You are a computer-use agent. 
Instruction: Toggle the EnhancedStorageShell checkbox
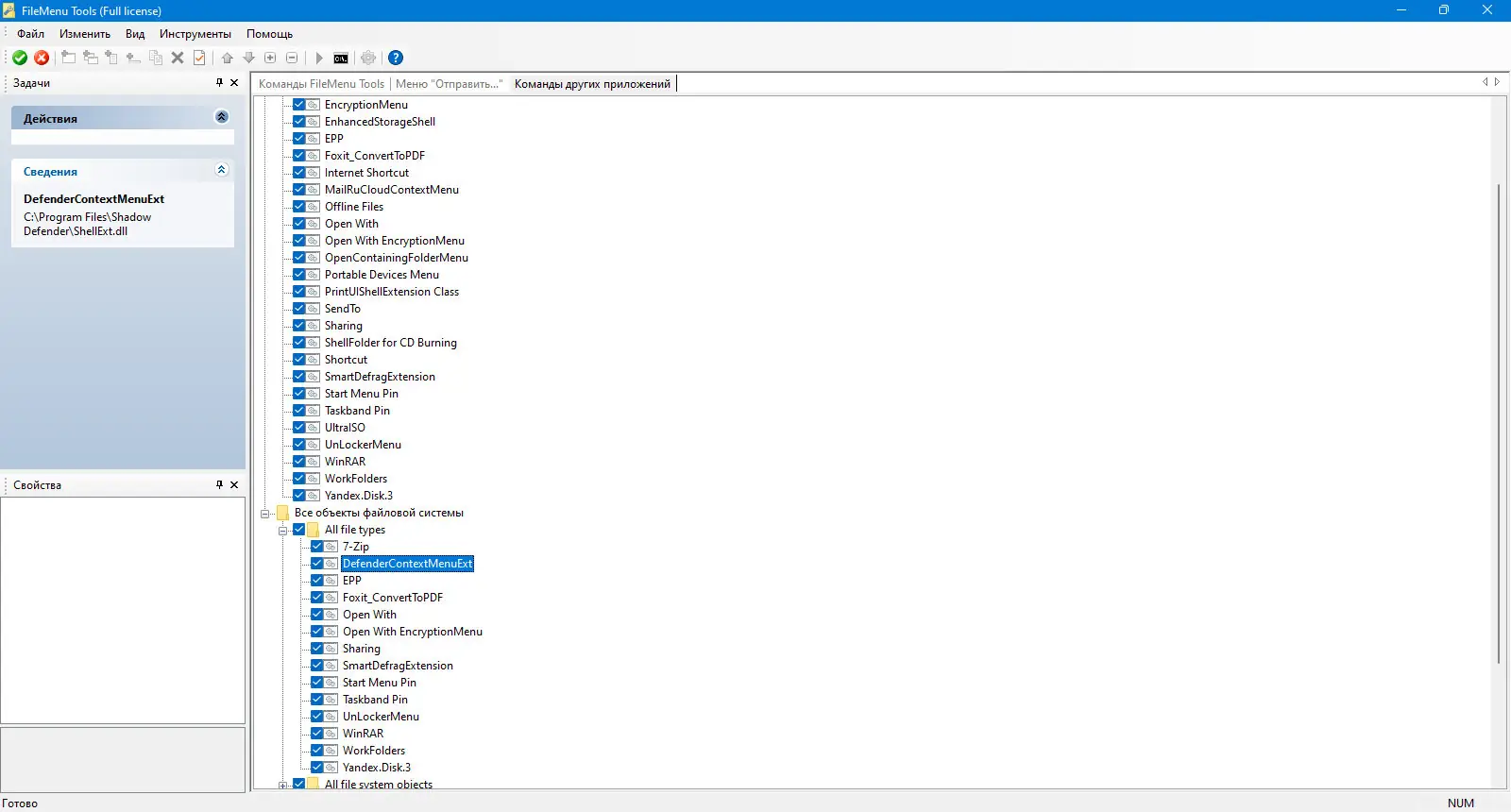point(299,122)
